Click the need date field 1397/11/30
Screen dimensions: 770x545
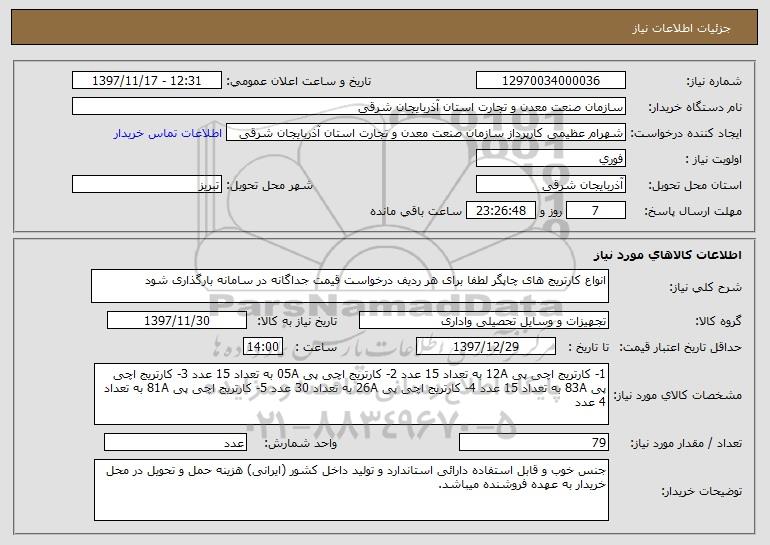coord(177,321)
